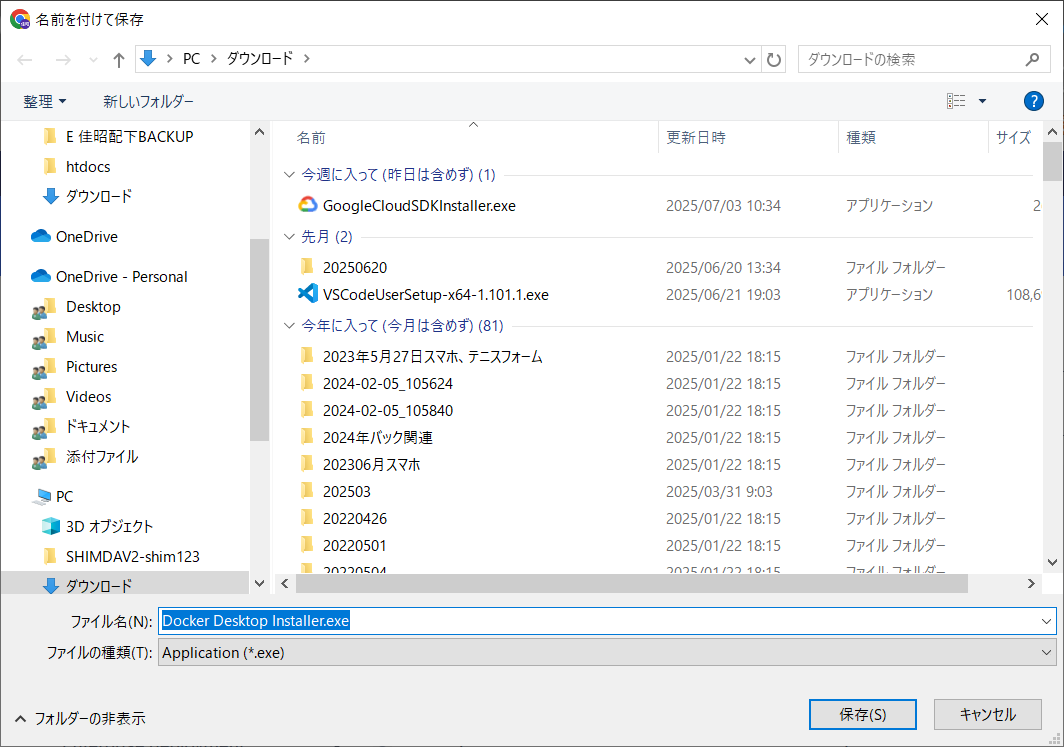Open the view mode dropdown arrow
Screen dimensions: 1064x747
click(982, 101)
